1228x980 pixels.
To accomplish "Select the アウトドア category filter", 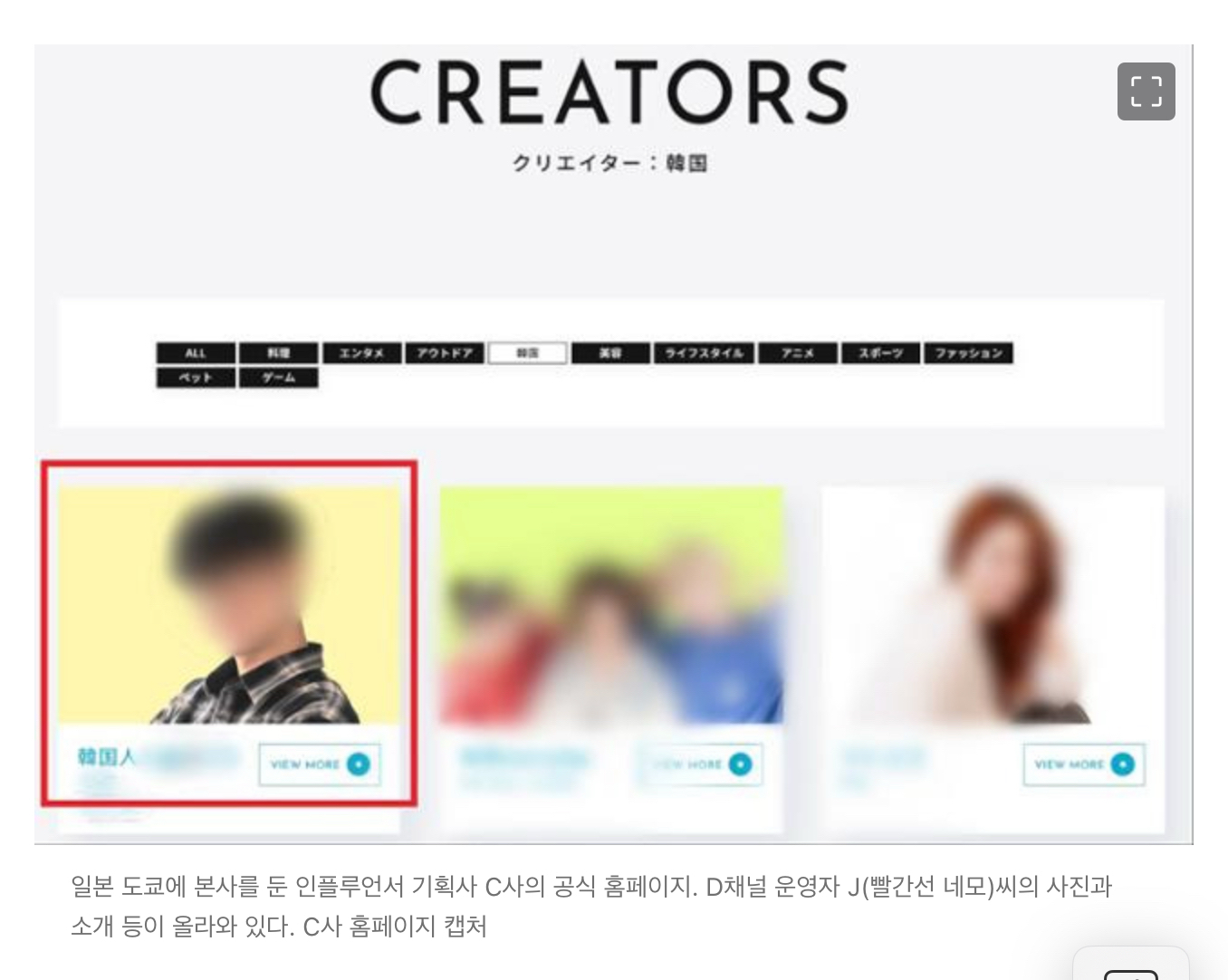I will click(x=445, y=353).
